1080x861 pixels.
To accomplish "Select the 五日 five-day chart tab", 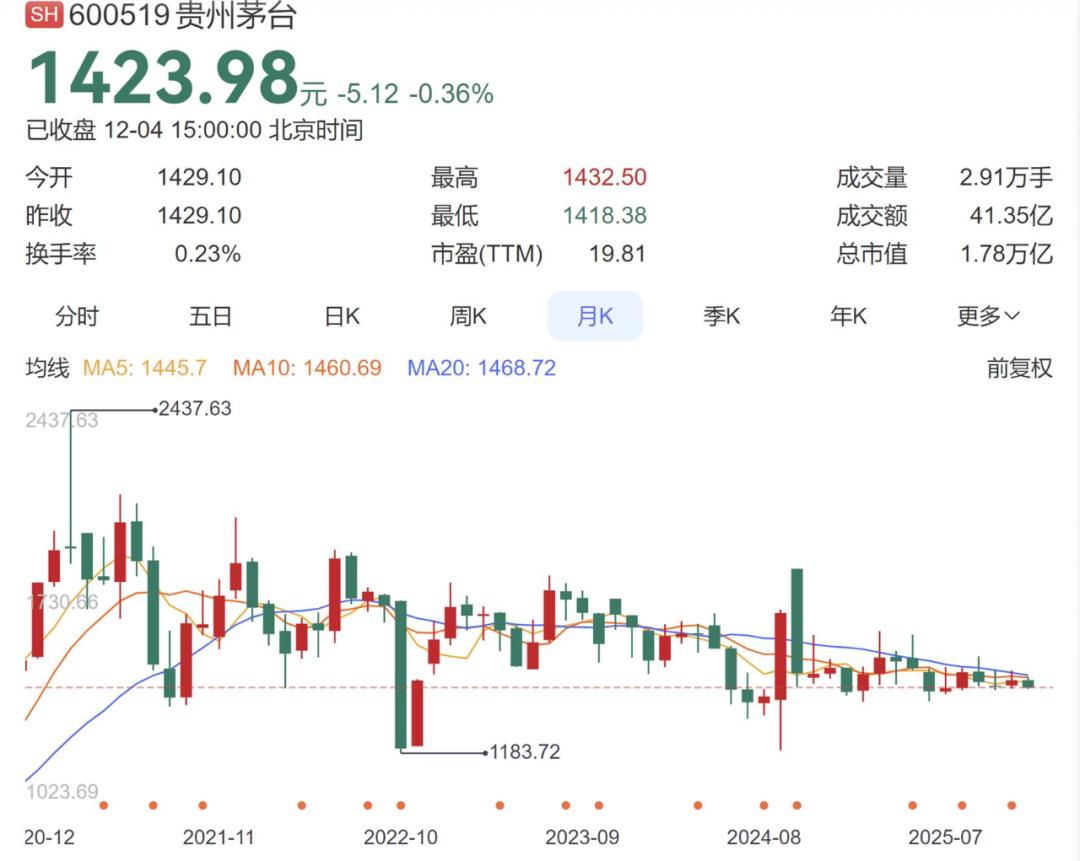I will tap(210, 317).
